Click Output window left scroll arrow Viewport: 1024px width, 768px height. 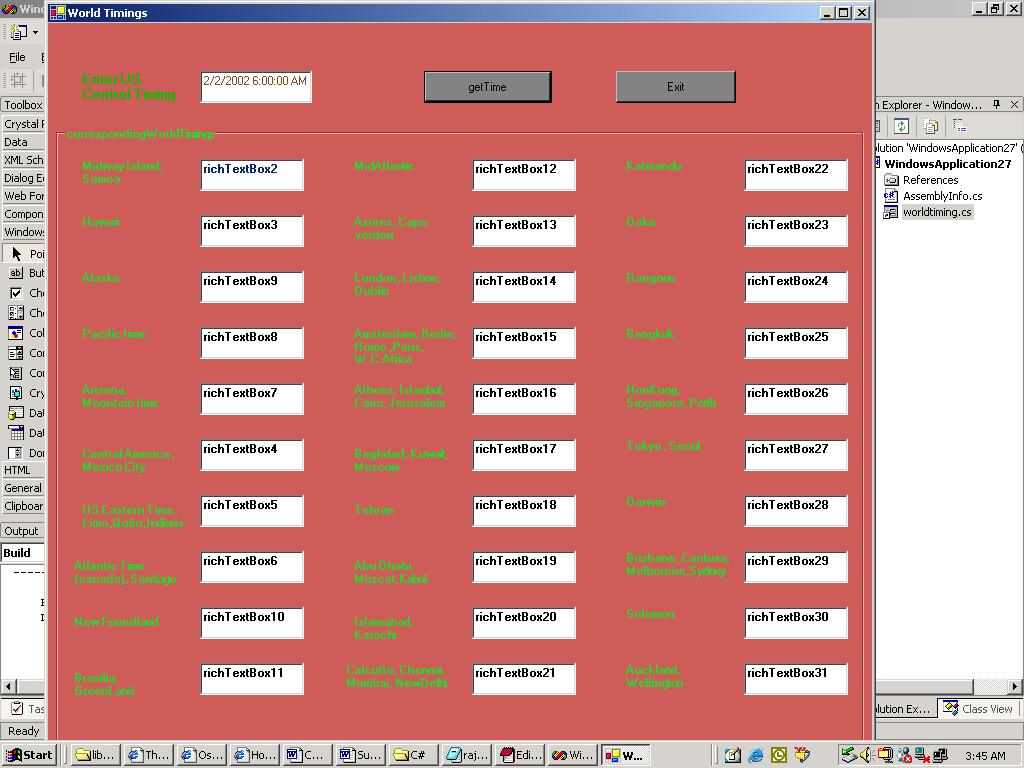click(8, 686)
